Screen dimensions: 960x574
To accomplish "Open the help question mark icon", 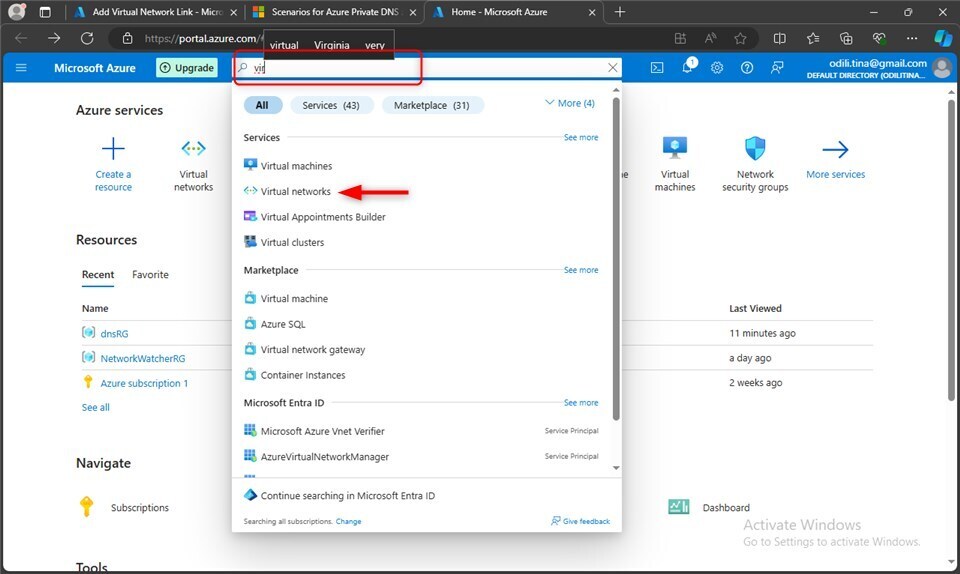I will (747, 67).
